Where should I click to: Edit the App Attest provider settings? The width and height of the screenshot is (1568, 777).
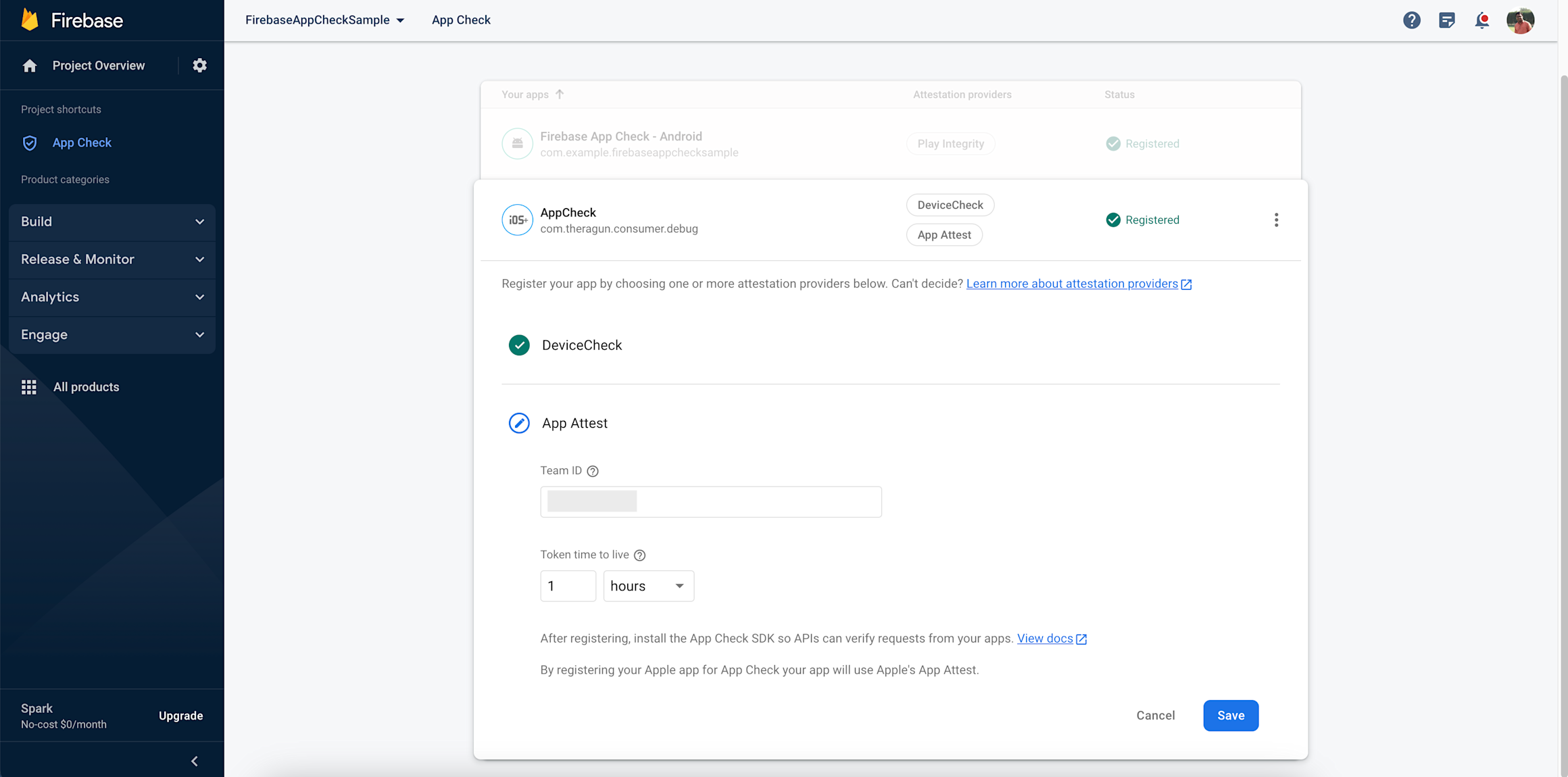518,423
